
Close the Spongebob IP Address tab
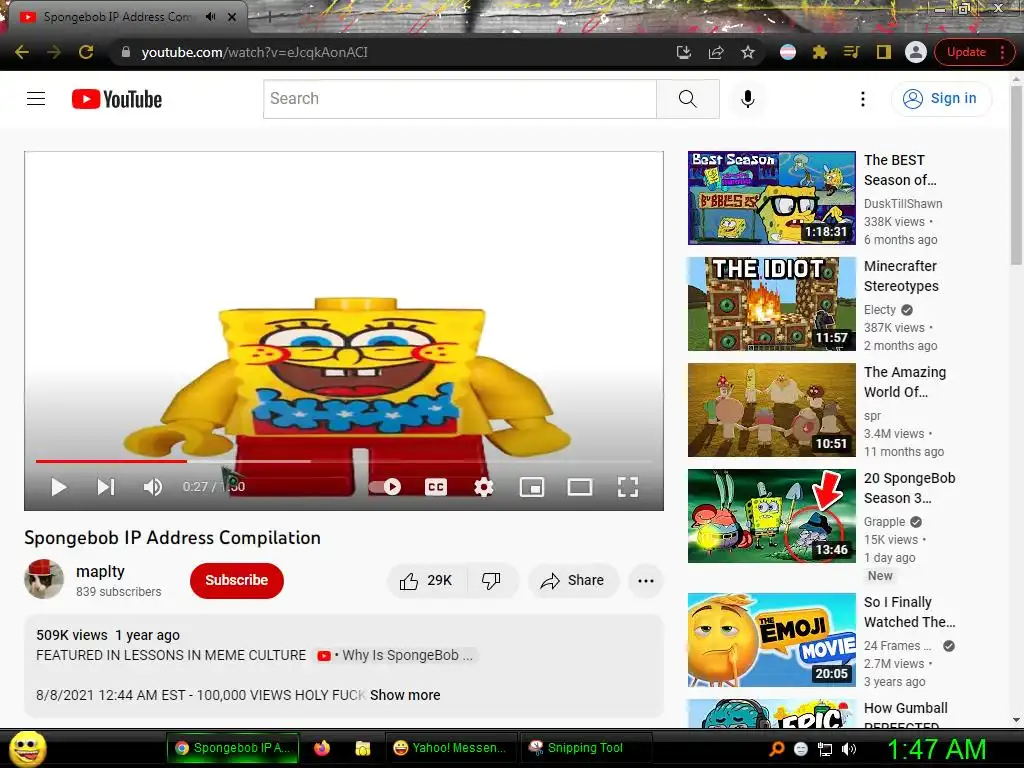pyautogui.click(x=232, y=17)
